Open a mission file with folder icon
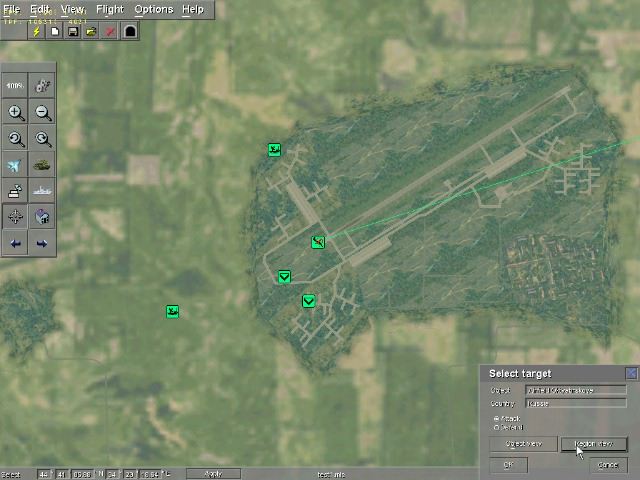Screen dimensions: 640x480 91,31
